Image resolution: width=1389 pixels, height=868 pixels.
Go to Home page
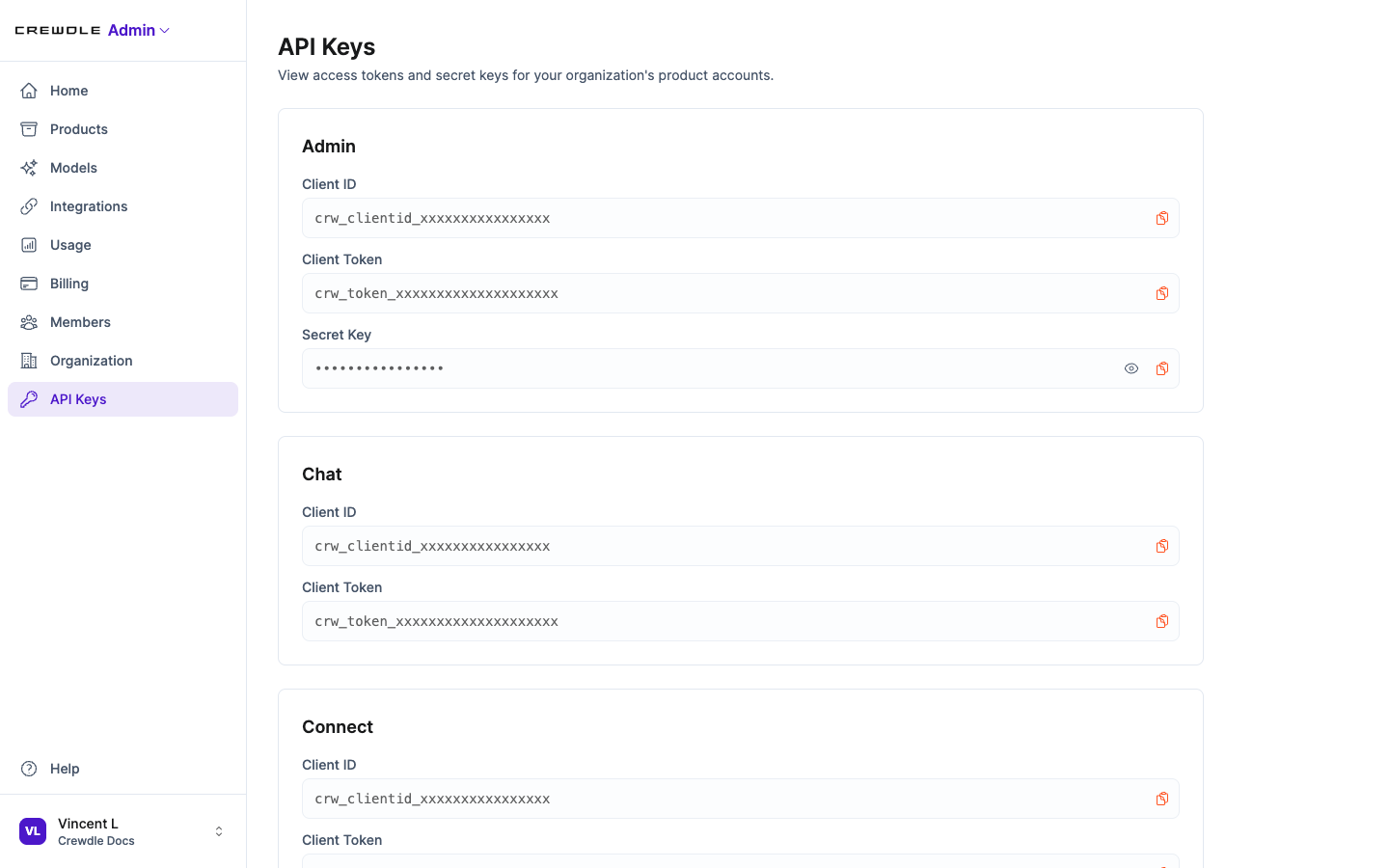tap(123, 91)
